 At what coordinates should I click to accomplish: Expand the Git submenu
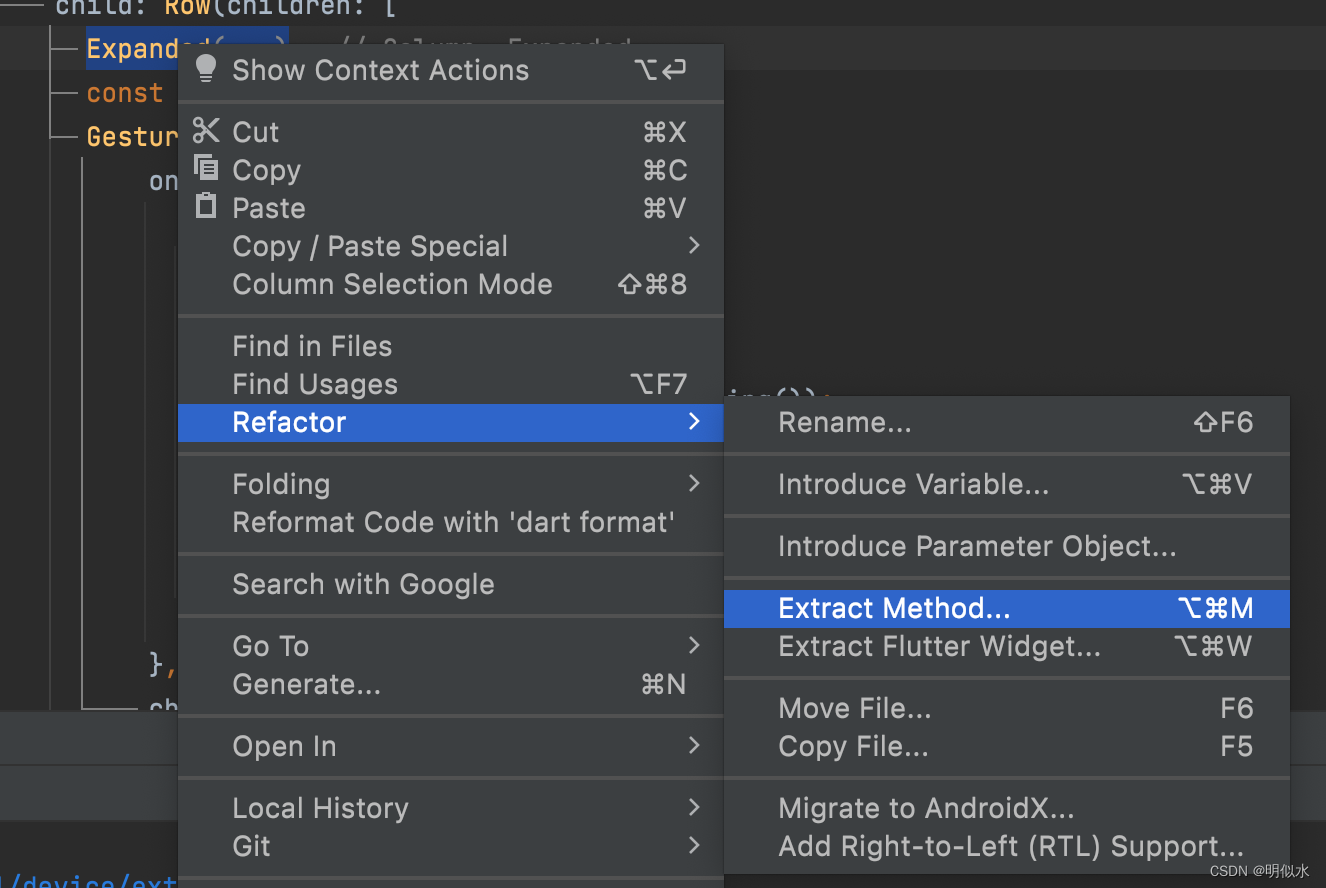[450, 846]
